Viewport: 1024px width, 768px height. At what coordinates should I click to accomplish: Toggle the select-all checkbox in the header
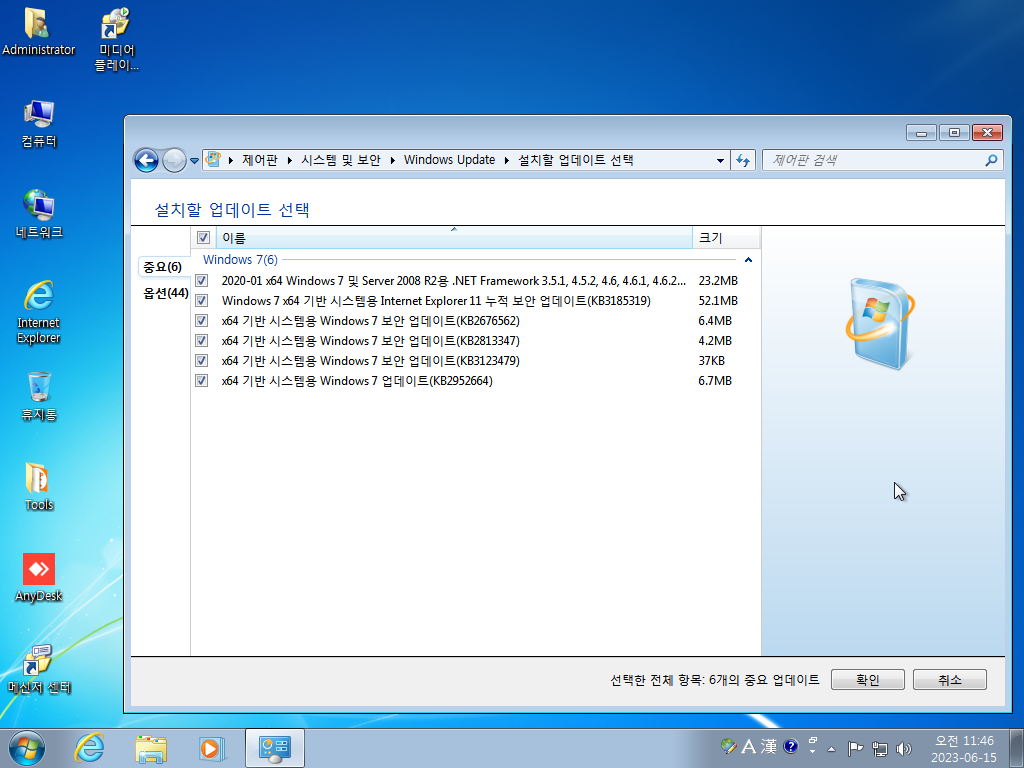(x=203, y=238)
